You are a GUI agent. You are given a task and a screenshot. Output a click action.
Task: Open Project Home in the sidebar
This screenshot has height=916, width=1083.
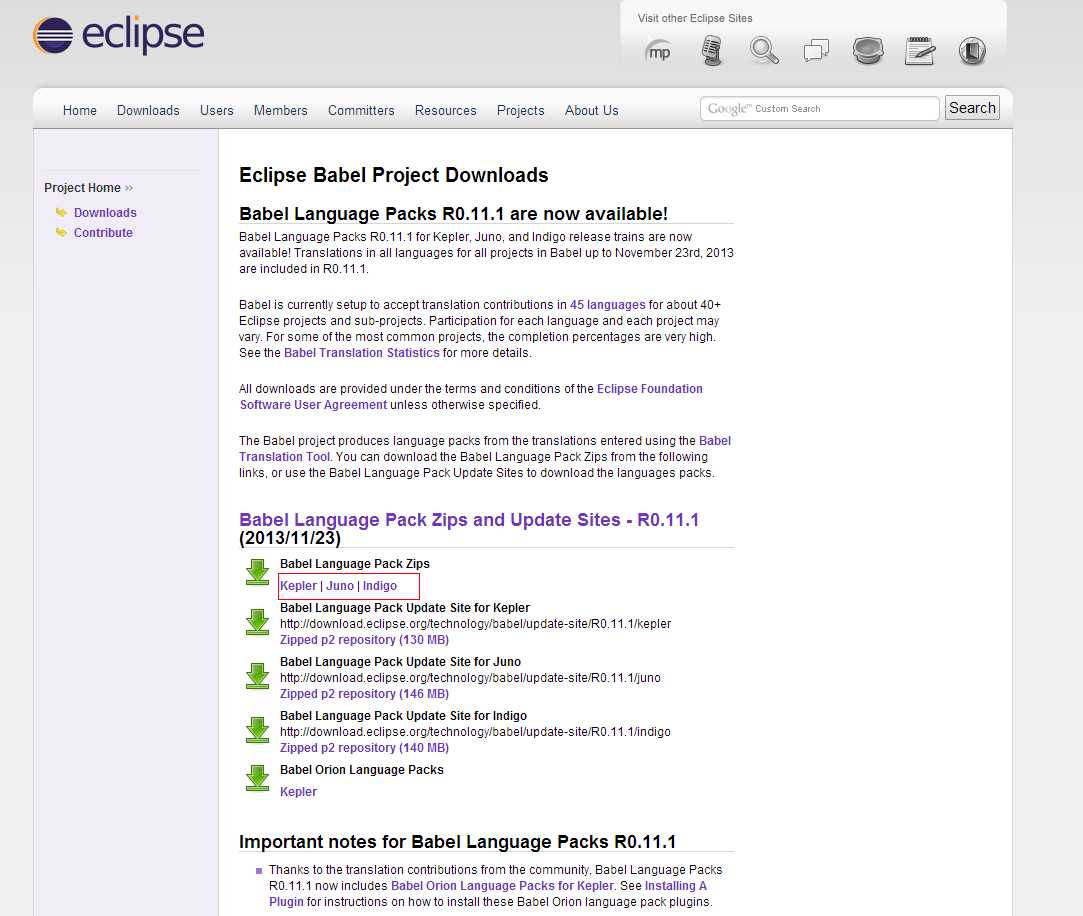click(x=82, y=188)
